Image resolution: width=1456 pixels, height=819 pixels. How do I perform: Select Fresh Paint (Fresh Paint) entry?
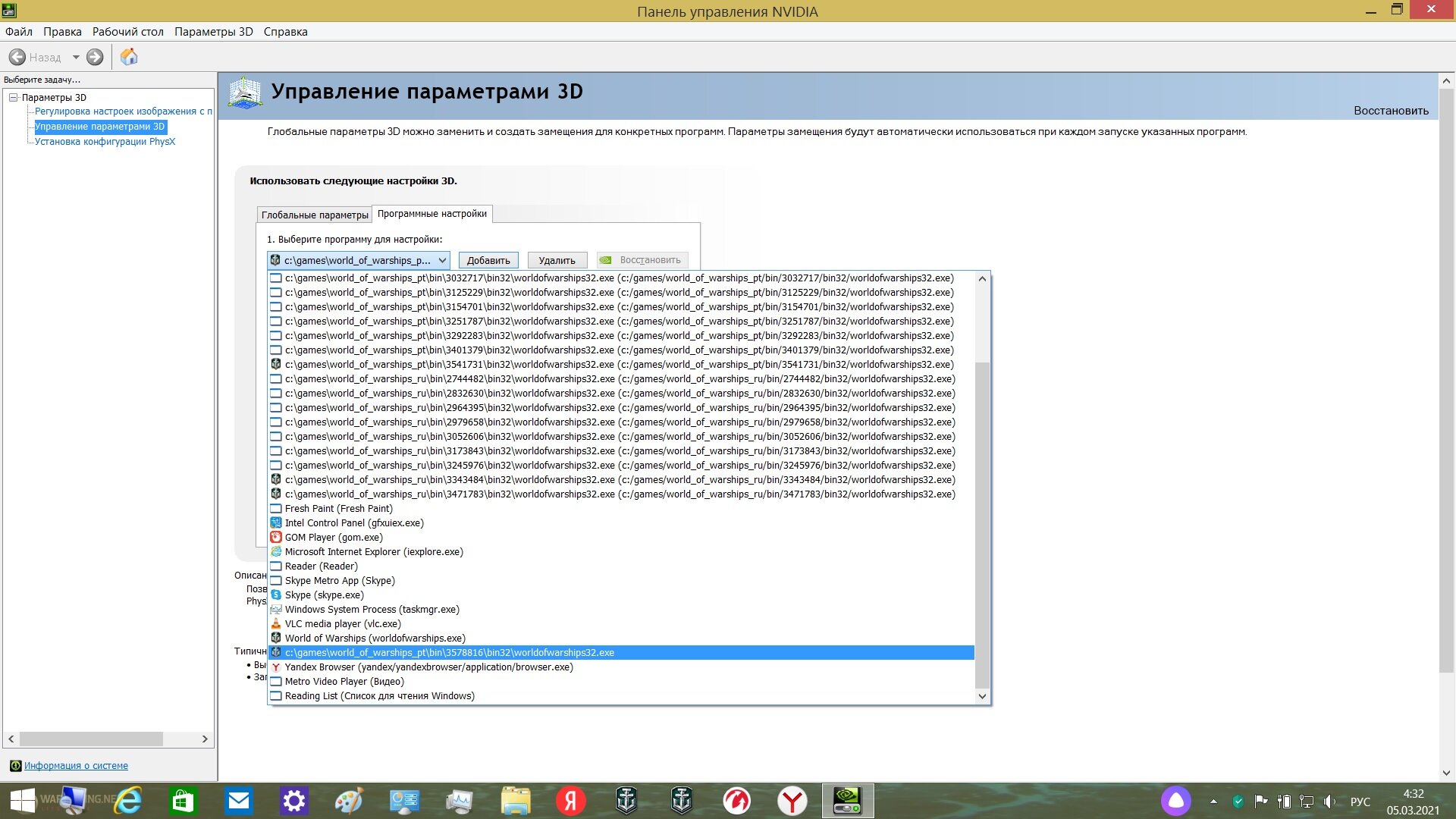[x=621, y=509]
